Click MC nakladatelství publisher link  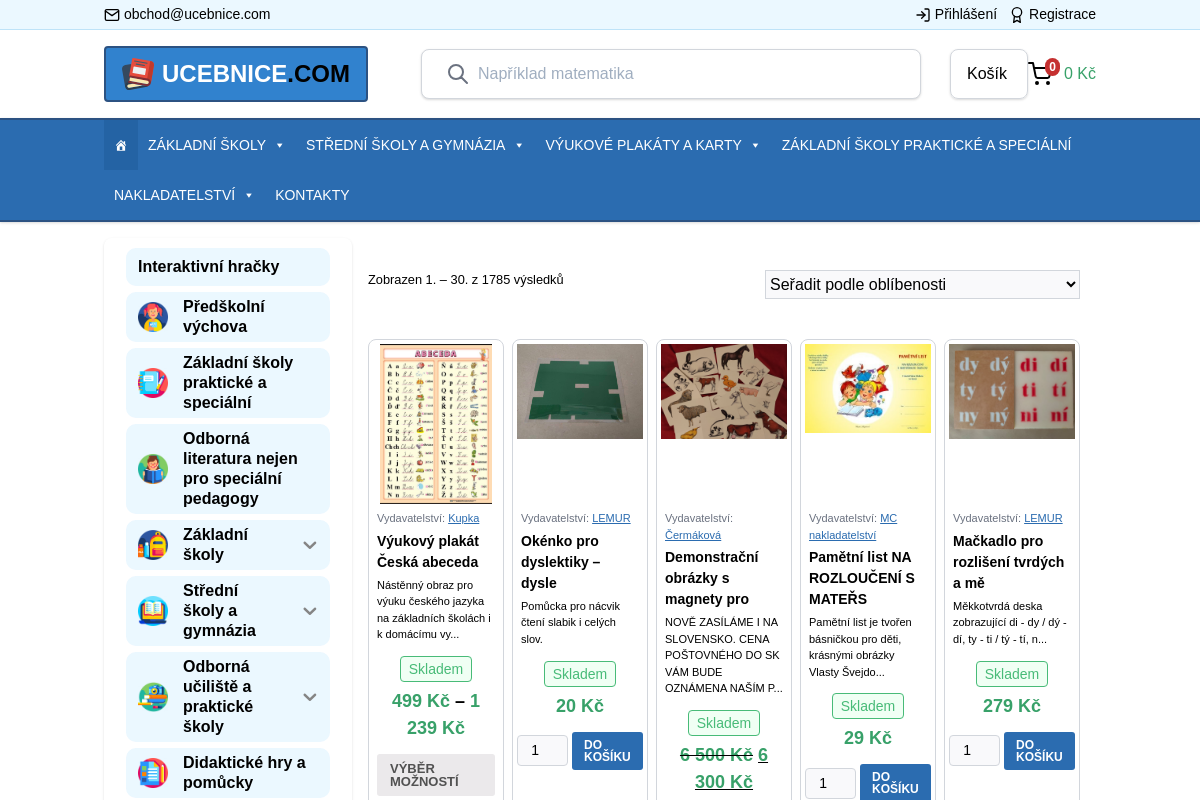coord(852,527)
